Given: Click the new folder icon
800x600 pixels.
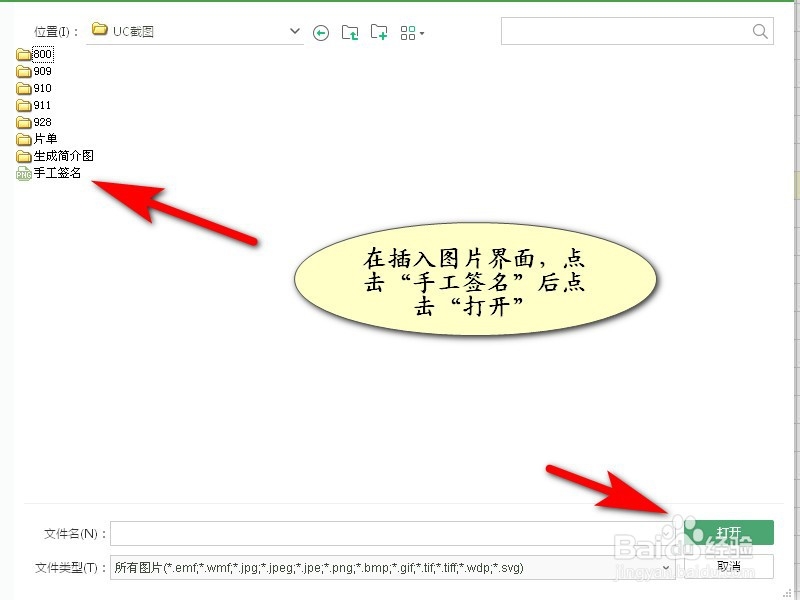Looking at the screenshot, I should pos(379,32).
